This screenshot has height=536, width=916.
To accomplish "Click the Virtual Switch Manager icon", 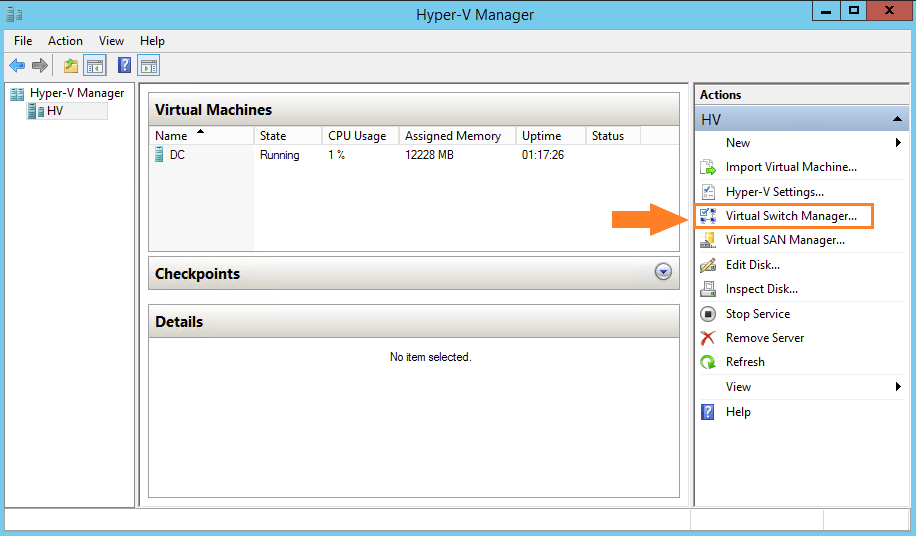I will pos(708,216).
